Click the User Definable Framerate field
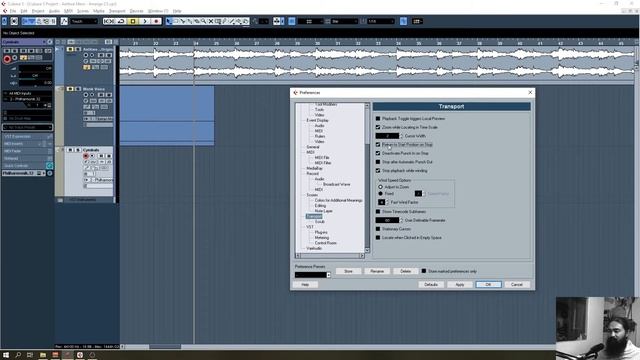 coord(387,220)
